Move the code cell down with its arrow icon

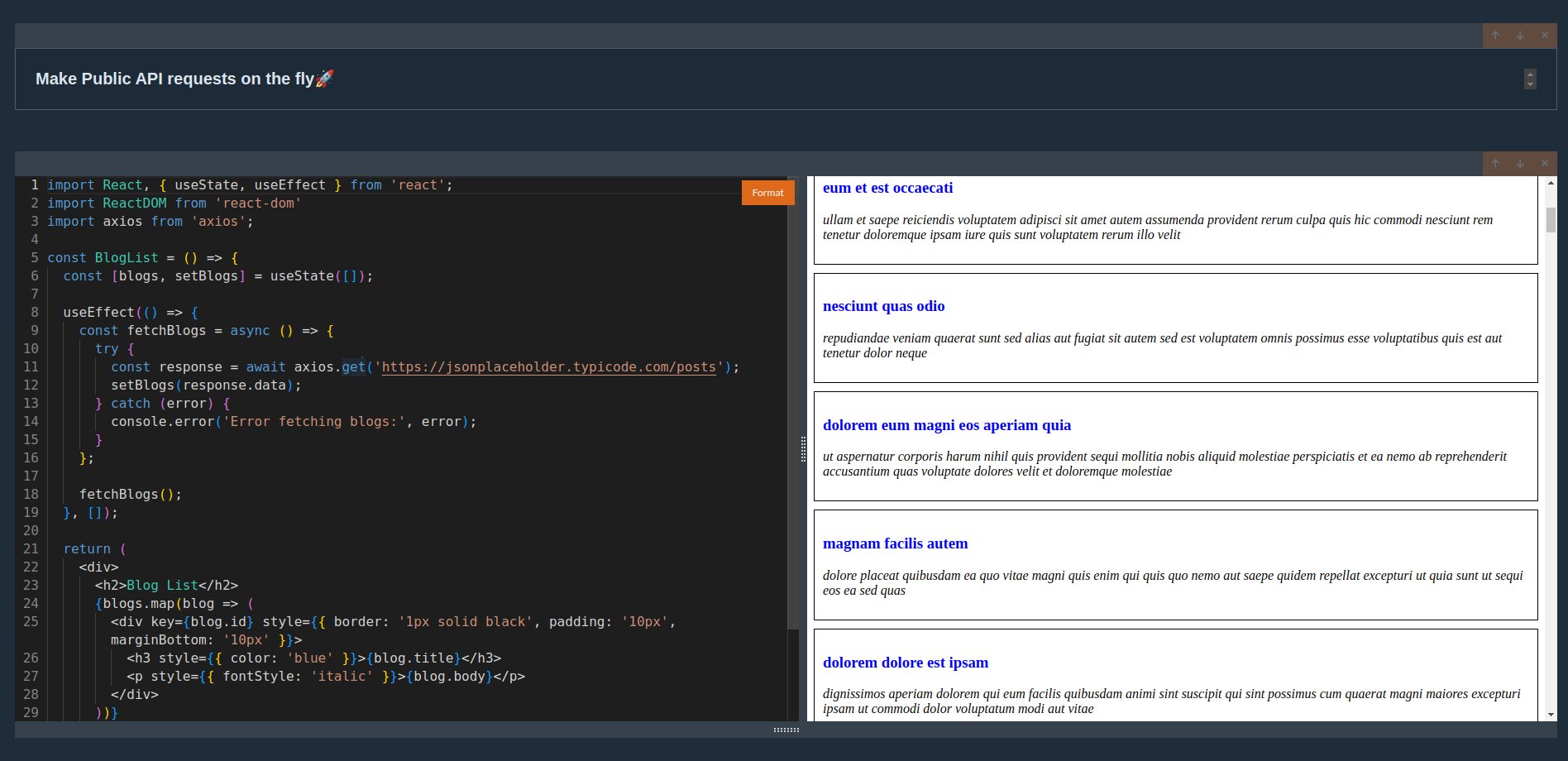1520,164
